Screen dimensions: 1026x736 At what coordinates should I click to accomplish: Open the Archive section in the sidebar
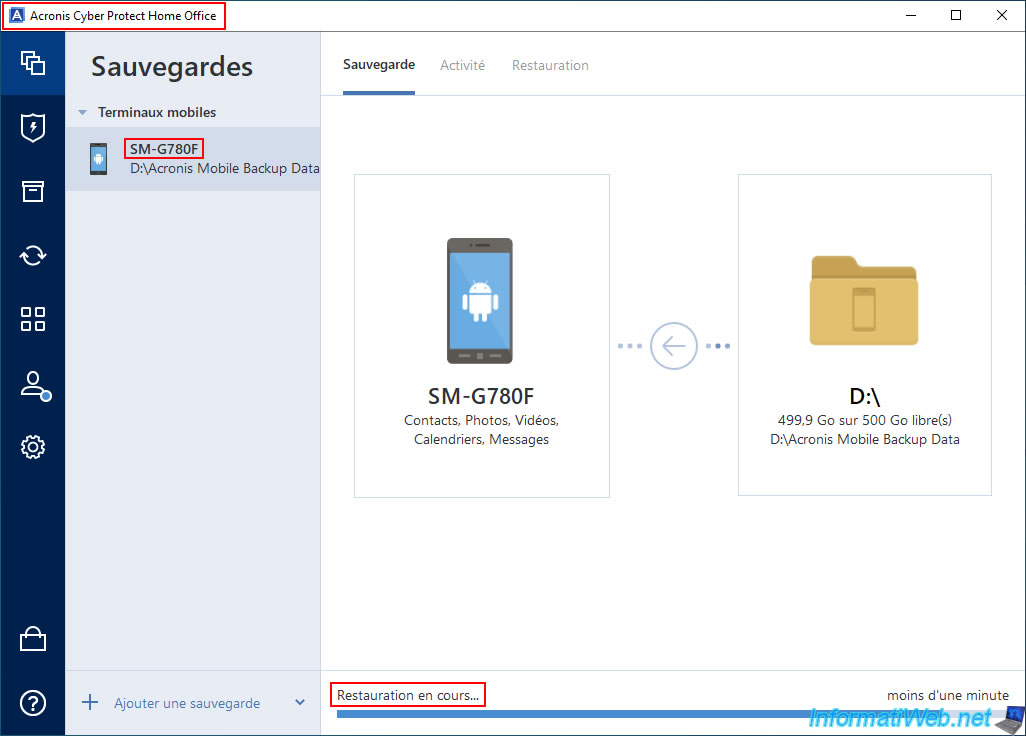tap(33, 191)
